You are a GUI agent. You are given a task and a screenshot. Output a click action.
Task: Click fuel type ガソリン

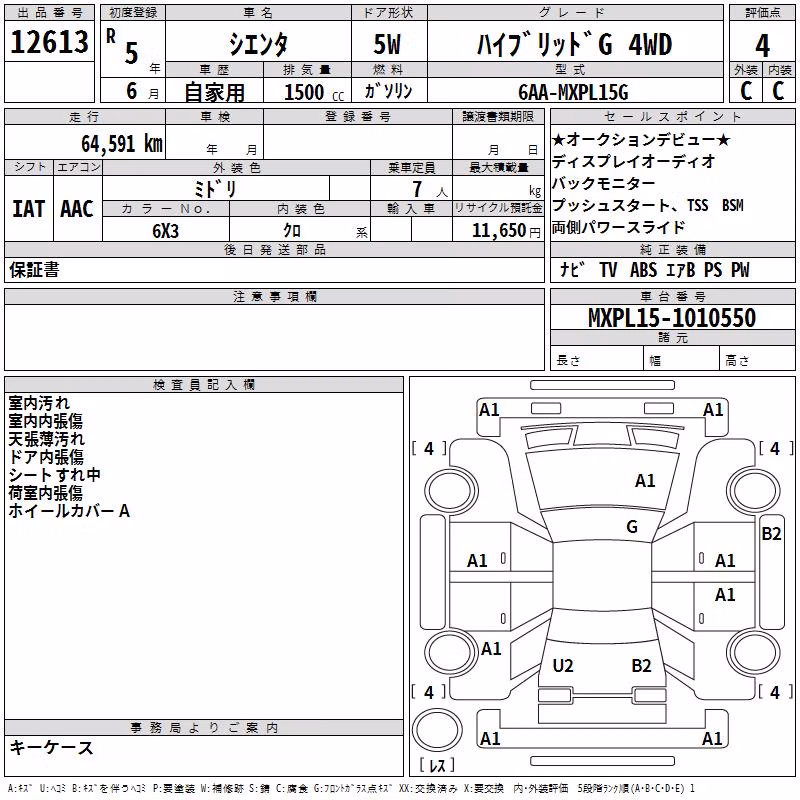pyautogui.click(x=388, y=91)
